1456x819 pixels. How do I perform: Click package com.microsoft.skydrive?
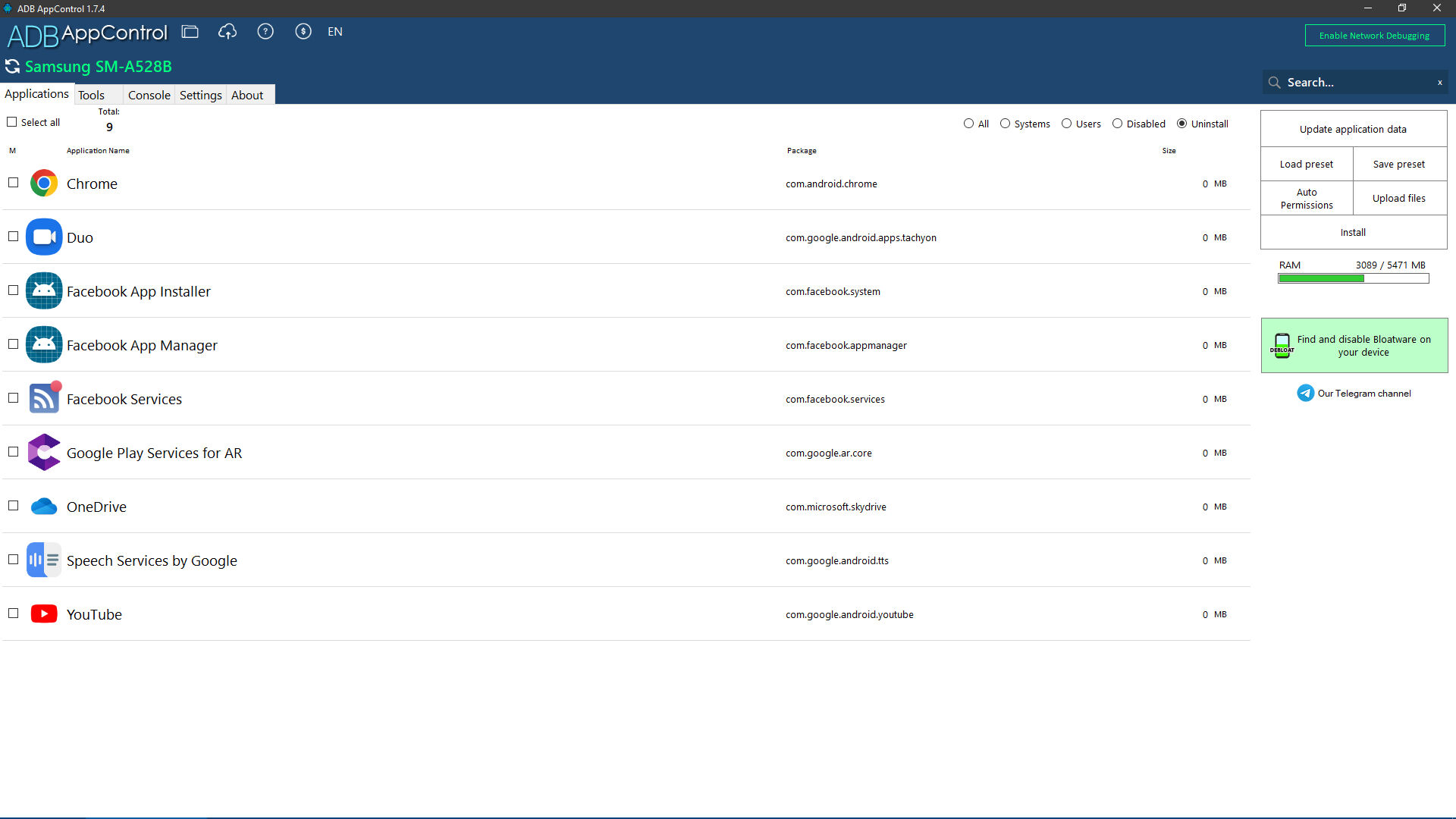(836, 507)
